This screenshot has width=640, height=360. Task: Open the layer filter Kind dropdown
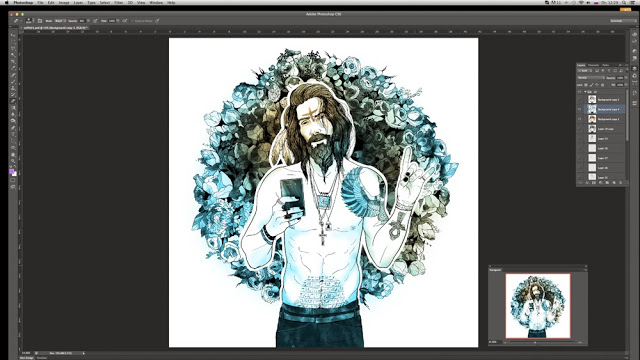click(x=584, y=71)
